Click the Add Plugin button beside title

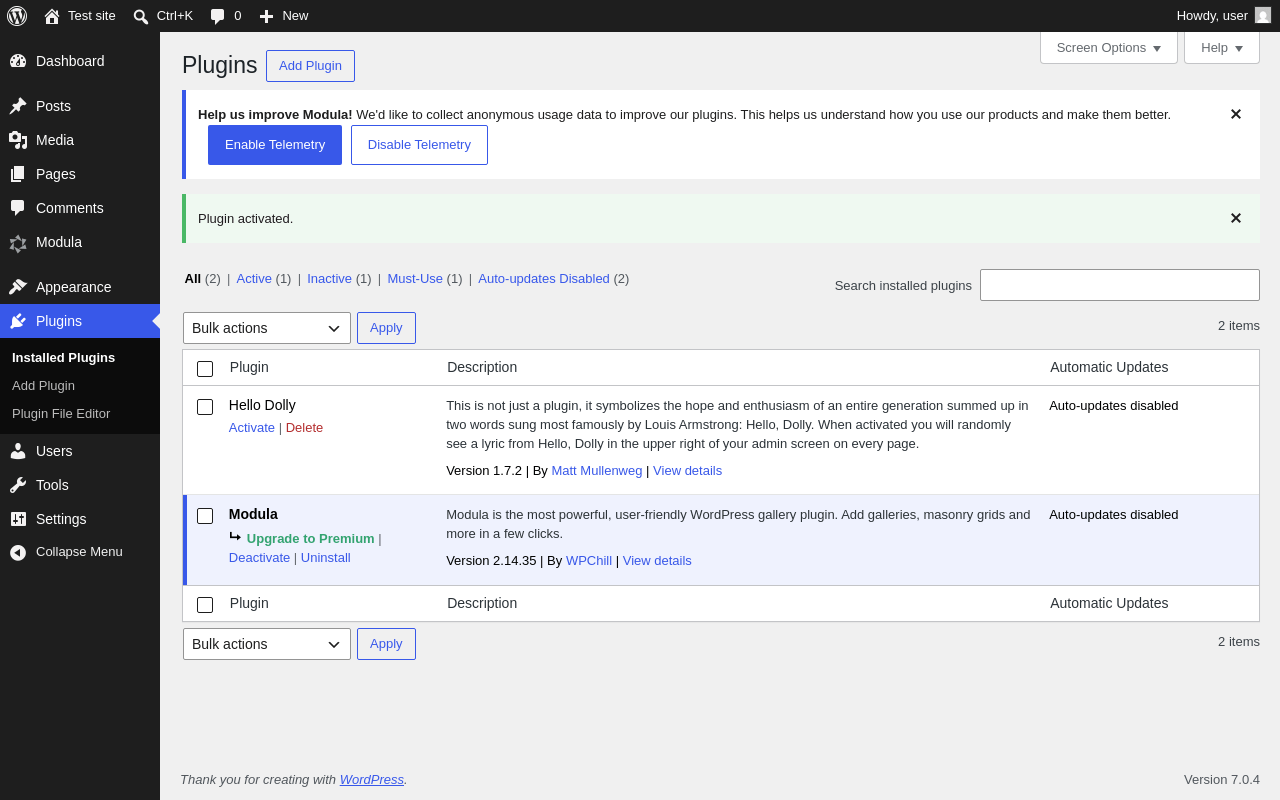(310, 66)
